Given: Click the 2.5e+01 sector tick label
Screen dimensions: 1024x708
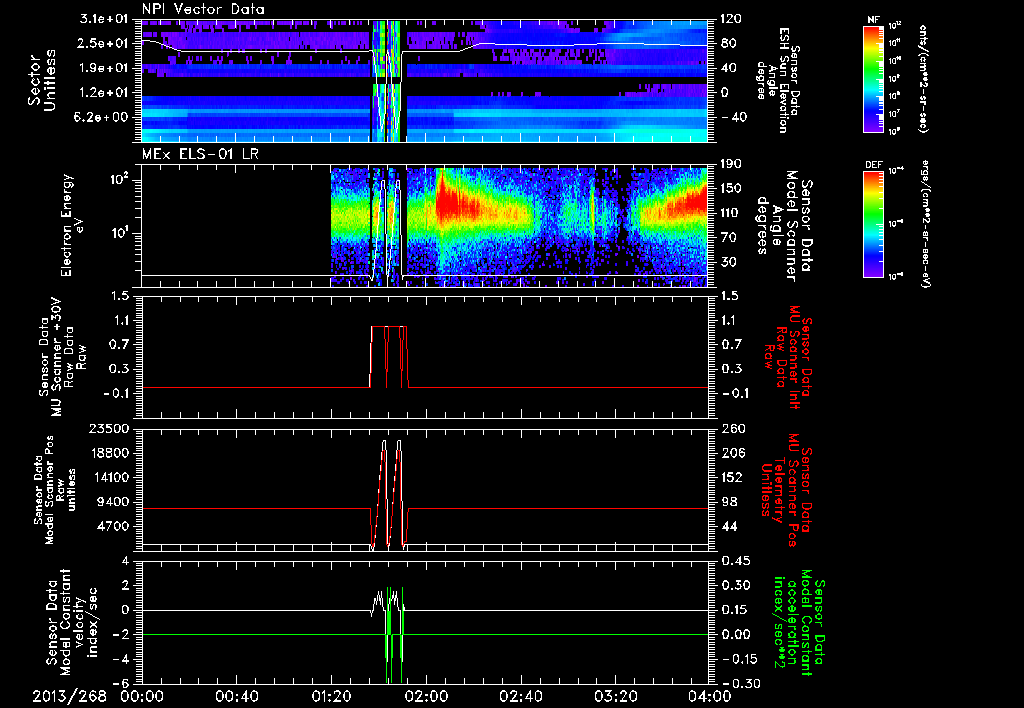Looking at the screenshot, I should point(103,44).
